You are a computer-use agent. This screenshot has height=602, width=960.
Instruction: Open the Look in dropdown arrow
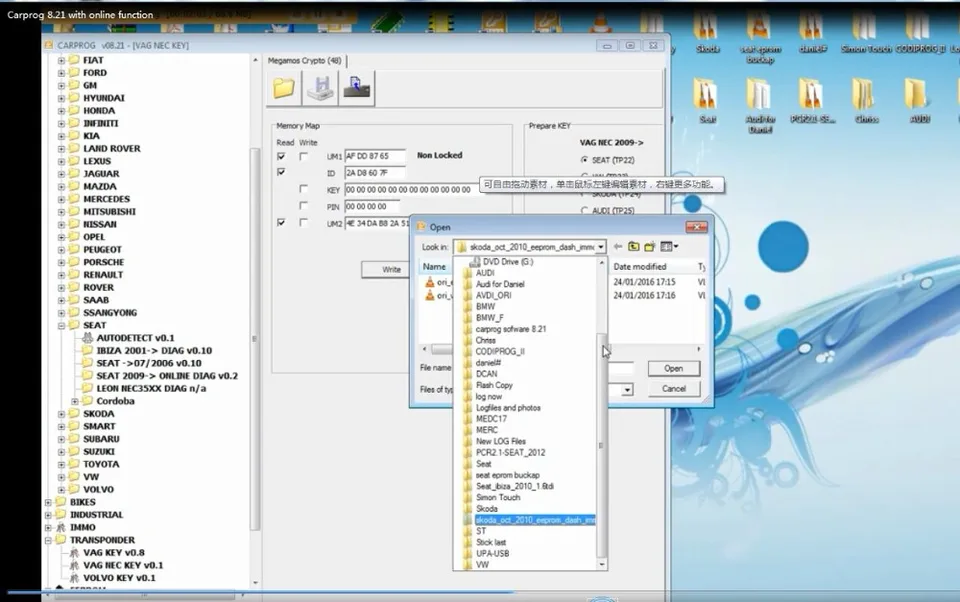601,247
